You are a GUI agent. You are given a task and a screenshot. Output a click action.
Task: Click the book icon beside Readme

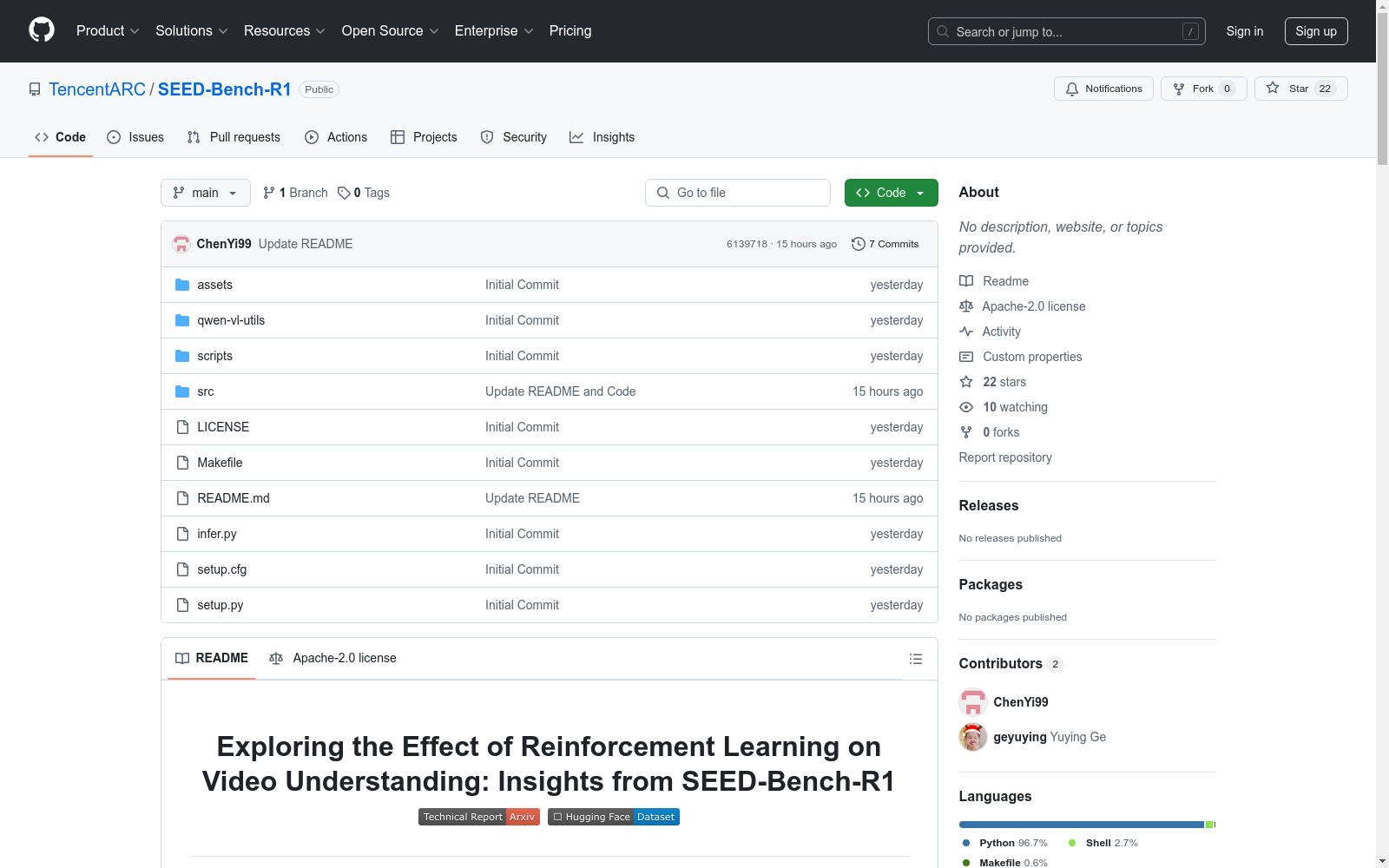(x=966, y=281)
